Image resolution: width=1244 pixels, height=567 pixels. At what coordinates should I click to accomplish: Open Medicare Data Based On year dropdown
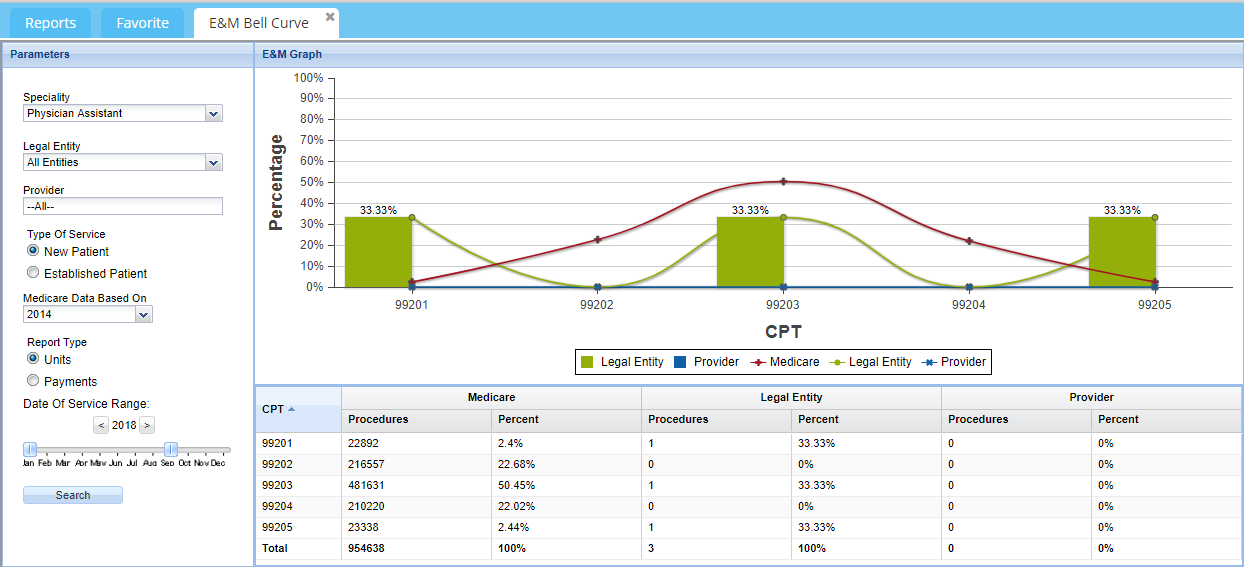pyautogui.click(x=143, y=315)
